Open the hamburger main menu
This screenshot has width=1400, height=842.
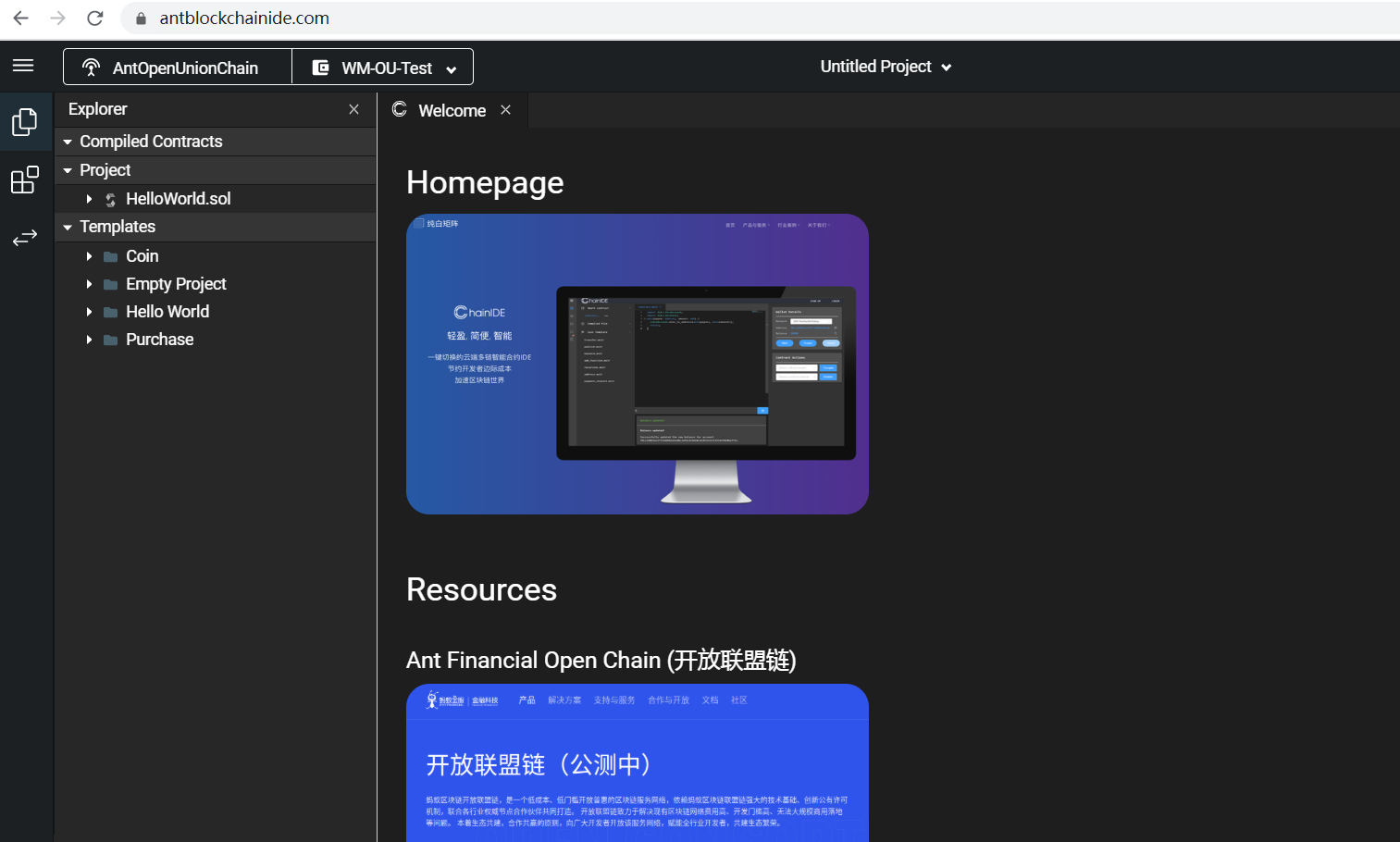23,66
